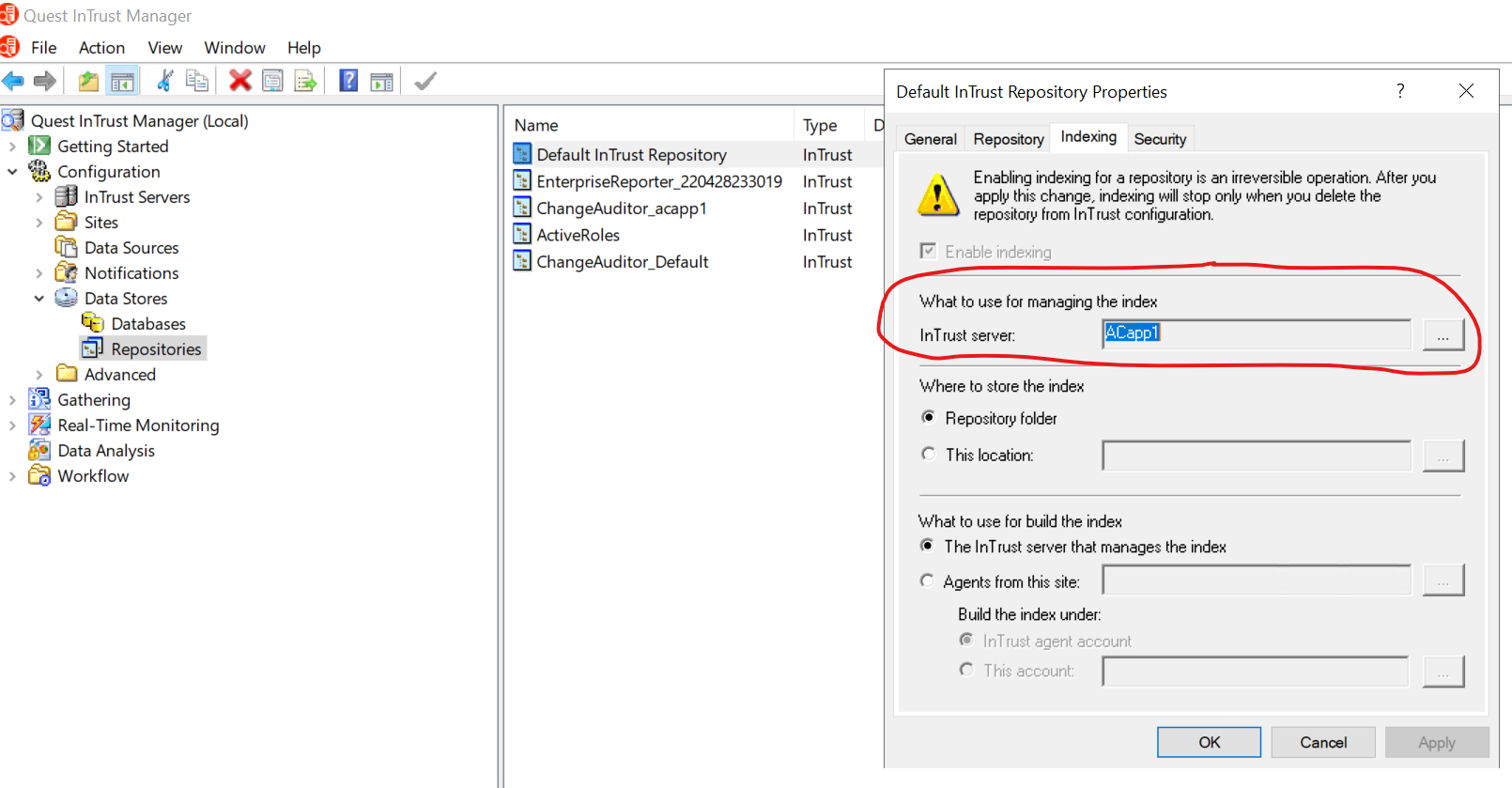This screenshot has height=788, width=1512.
Task: Click the Getting Started green icon
Action: tap(39, 146)
